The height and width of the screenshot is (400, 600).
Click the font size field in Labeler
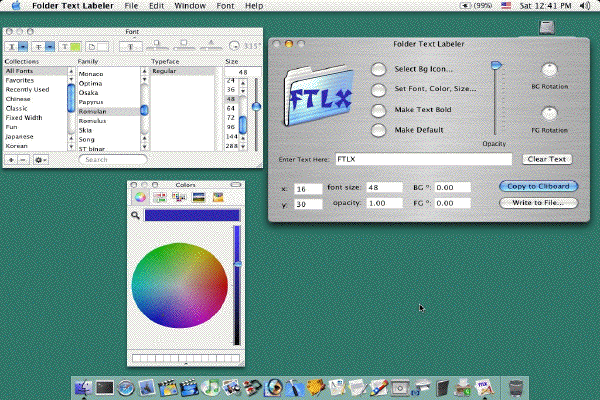pos(384,188)
